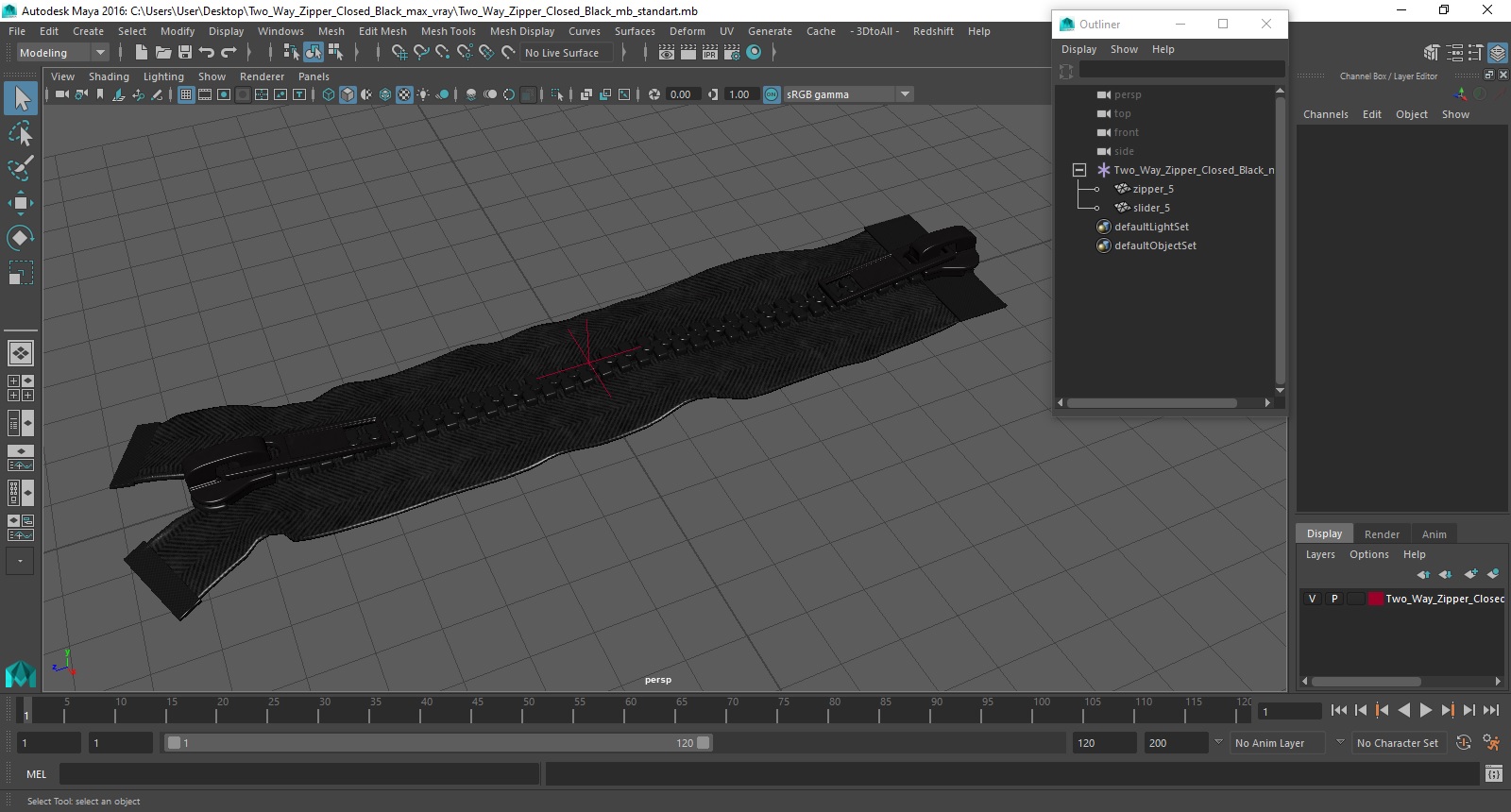Screen dimensions: 1511x812
Task: Click the Undo arrow icon
Action: coord(207,53)
